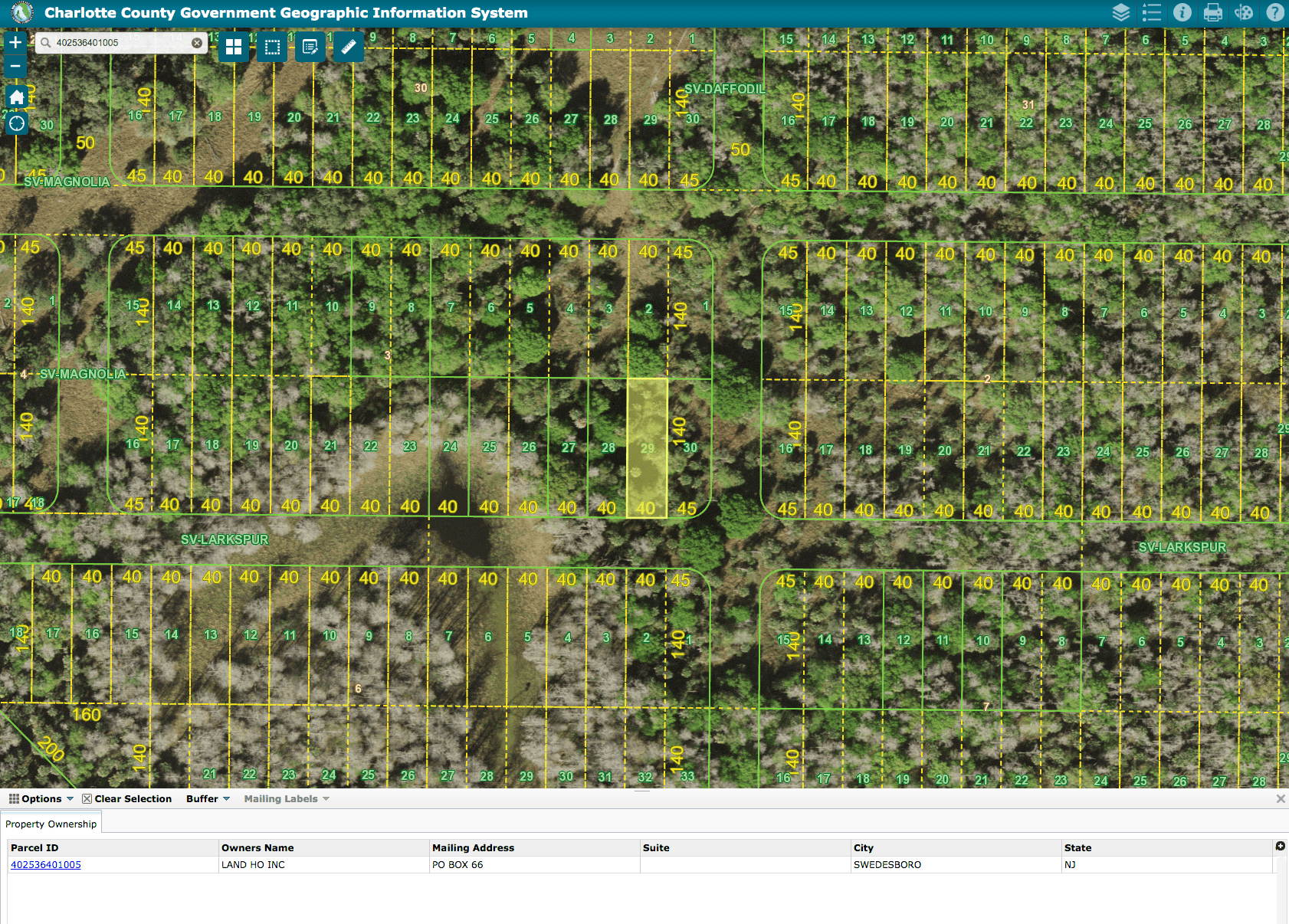Open the Options dropdown menu

click(41, 798)
